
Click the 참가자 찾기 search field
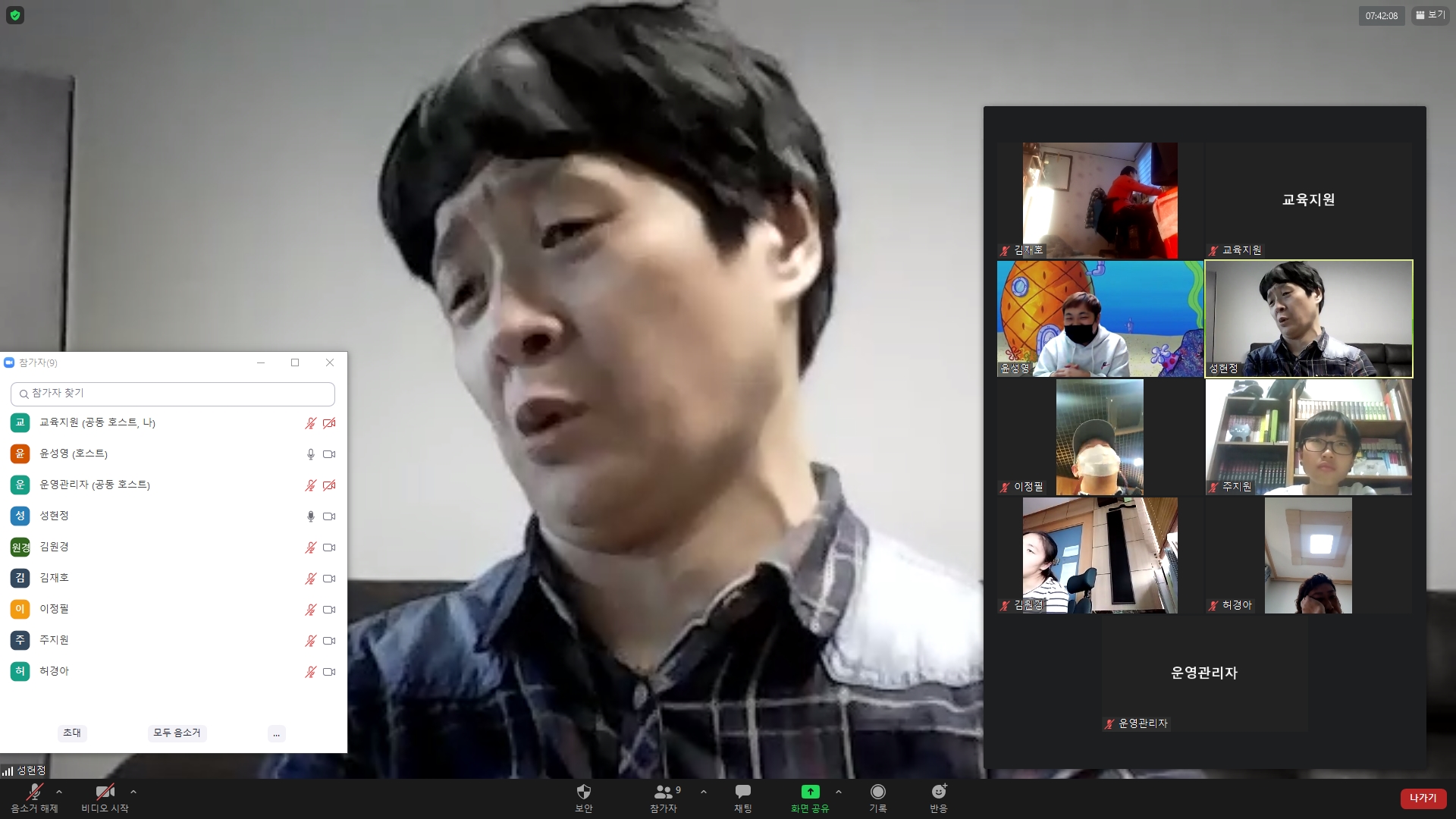[x=173, y=394]
